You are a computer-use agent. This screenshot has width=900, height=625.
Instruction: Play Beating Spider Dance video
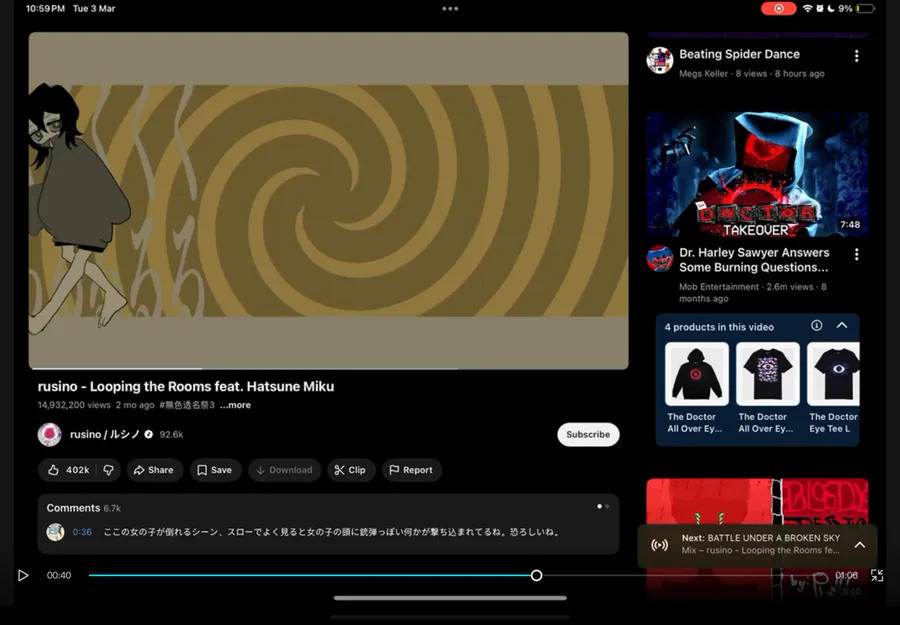[739, 54]
